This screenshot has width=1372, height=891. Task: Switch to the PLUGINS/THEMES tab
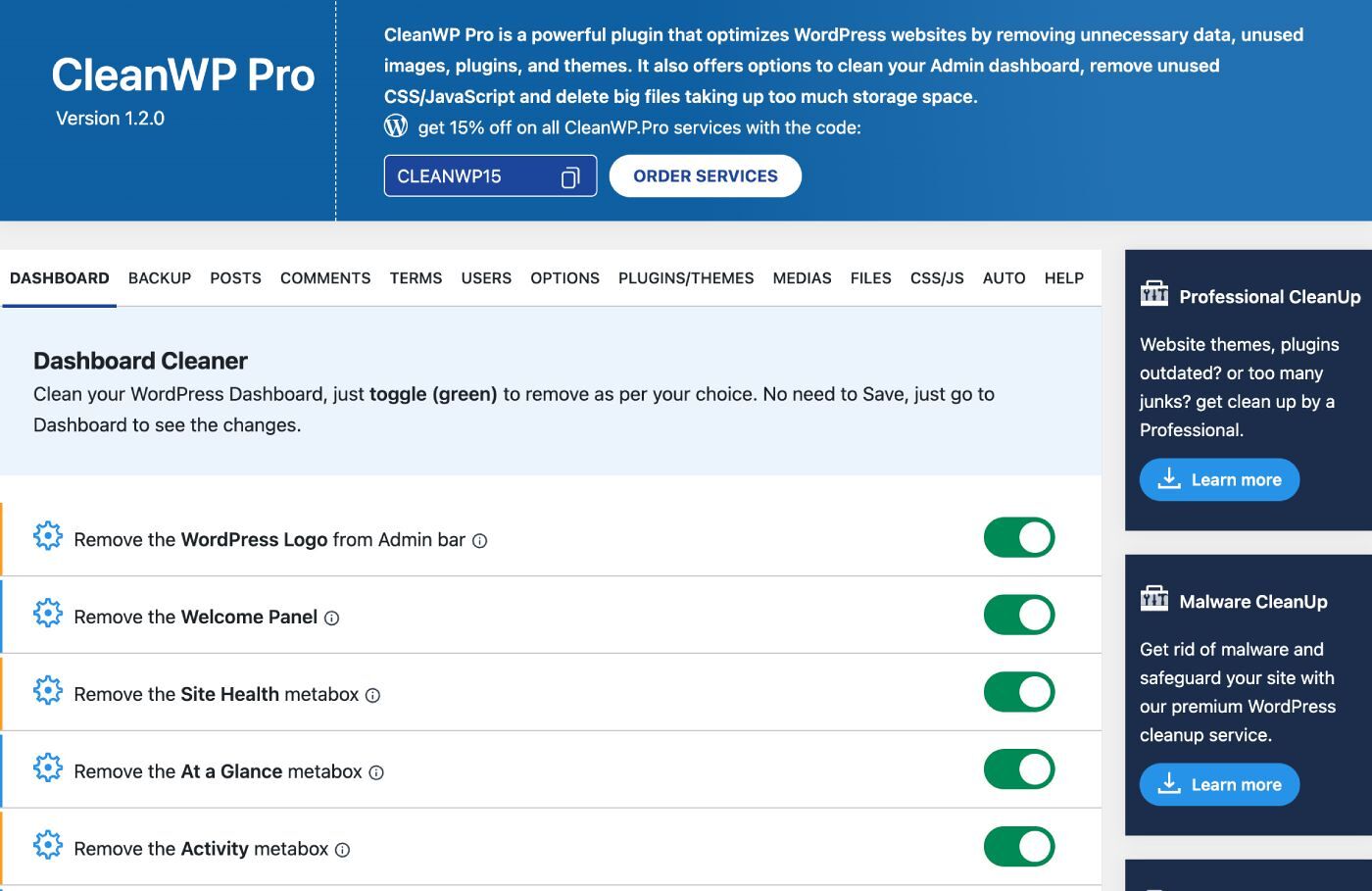tap(685, 278)
